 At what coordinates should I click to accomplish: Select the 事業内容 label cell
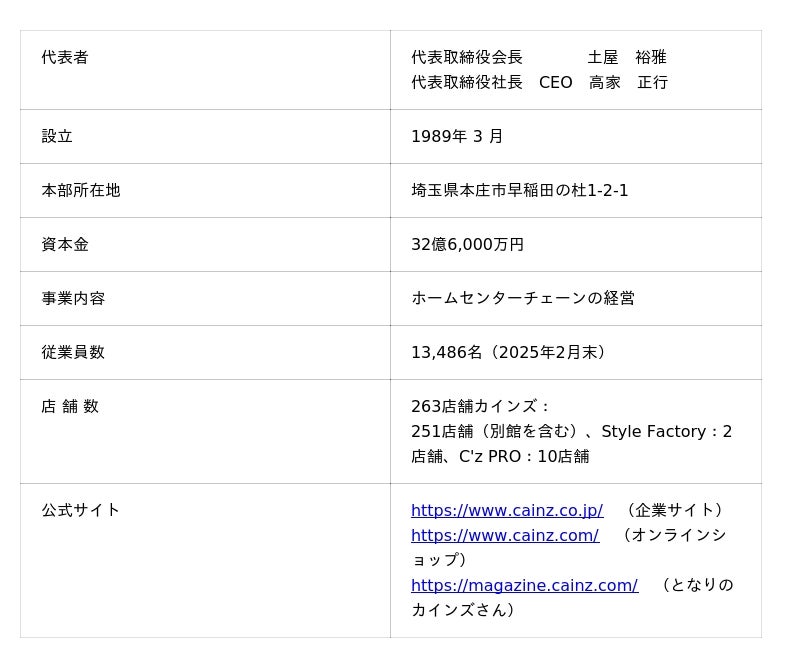(x=73, y=298)
